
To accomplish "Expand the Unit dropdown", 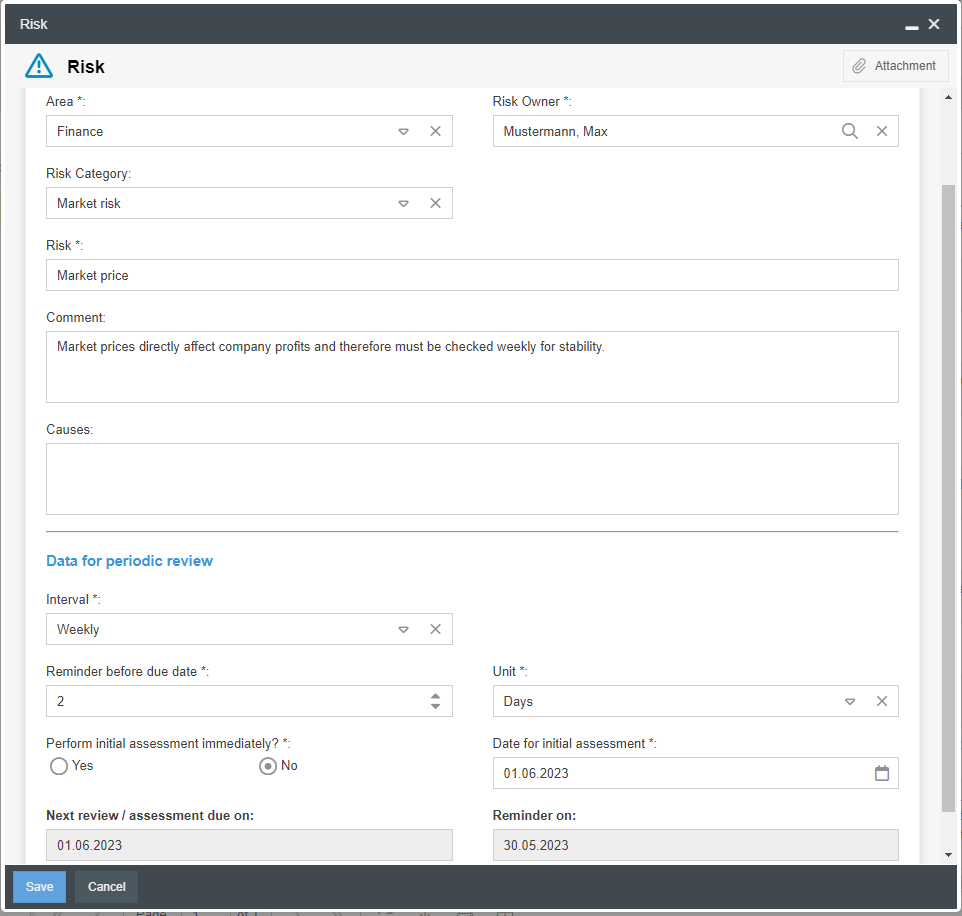I will 850,701.
